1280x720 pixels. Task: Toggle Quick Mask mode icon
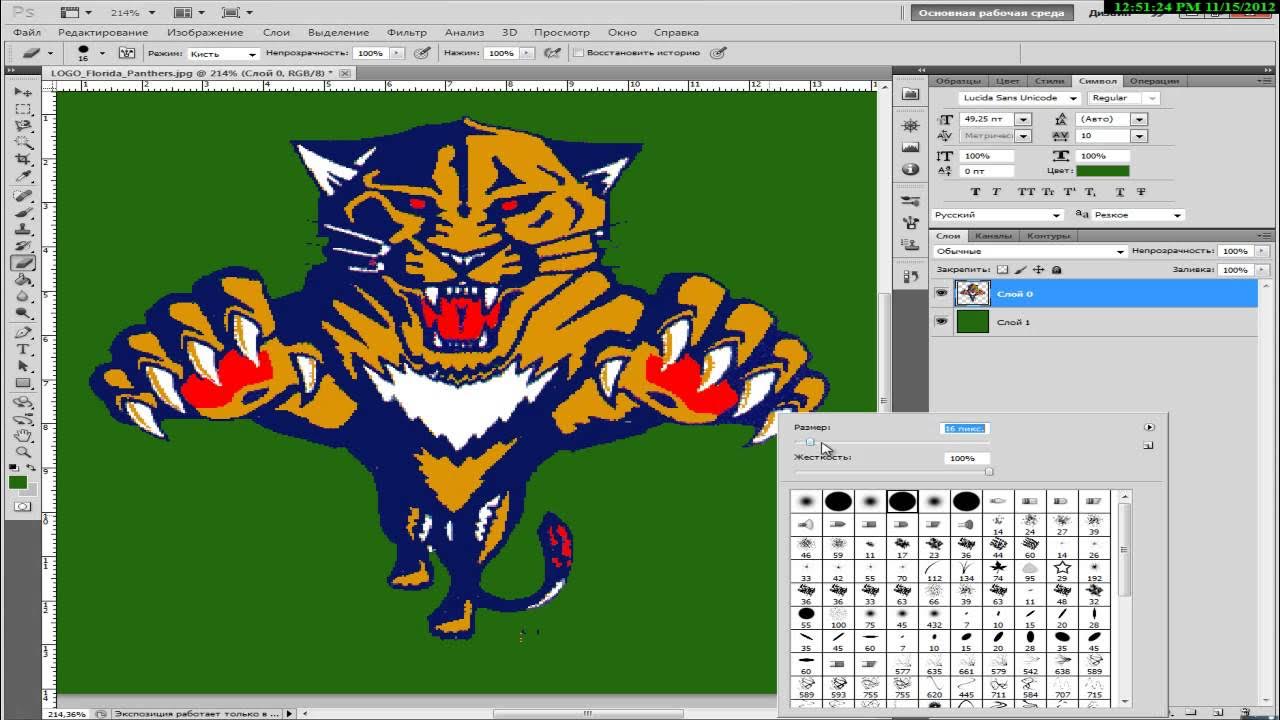tap(22, 507)
